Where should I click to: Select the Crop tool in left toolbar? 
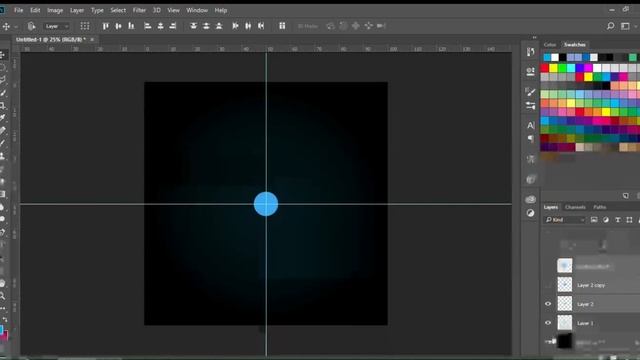click(2, 106)
